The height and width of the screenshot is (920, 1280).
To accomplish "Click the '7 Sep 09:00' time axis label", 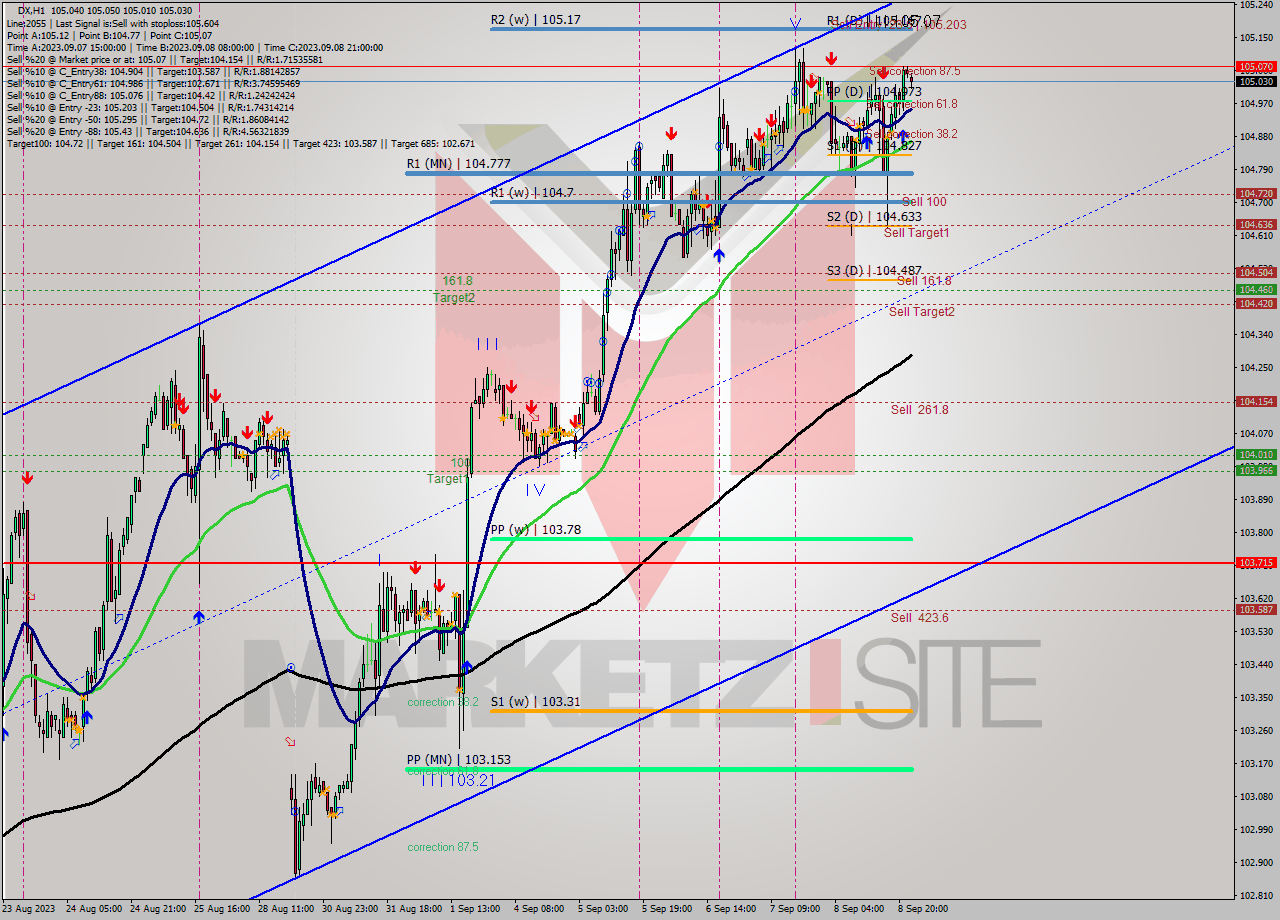I will click(x=795, y=909).
